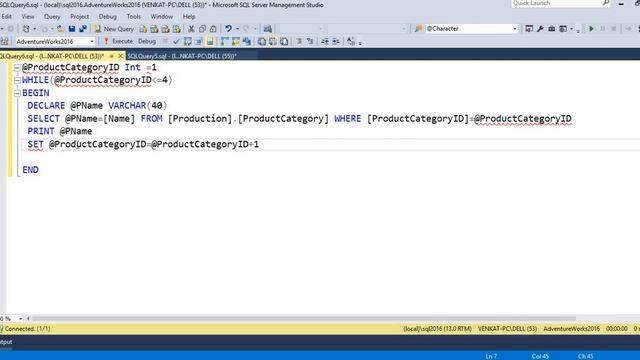The height and width of the screenshot is (360, 640).
Task: Cut selection with scissors icon
Action: click(191, 29)
